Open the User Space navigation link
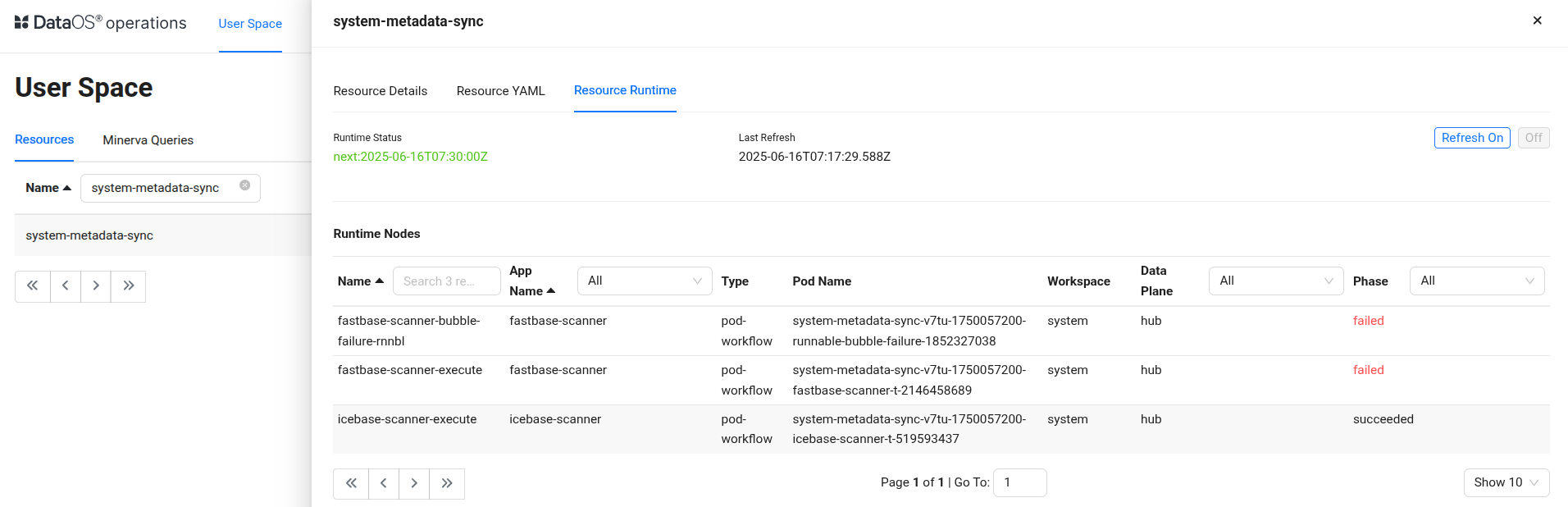This screenshot has width=1568, height=507. pyautogui.click(x=250, y=24)
